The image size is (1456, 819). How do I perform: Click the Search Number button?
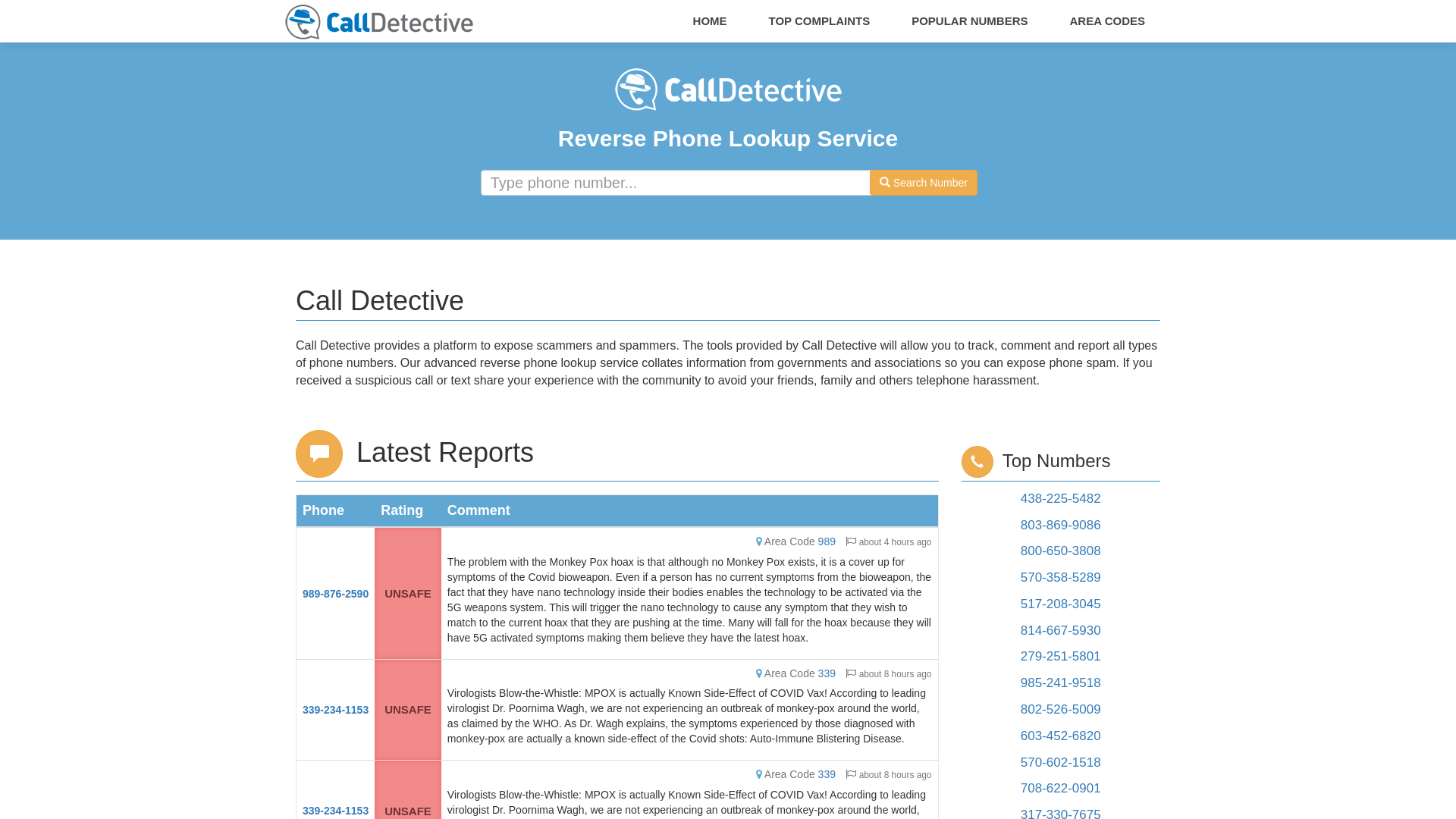point(921,182)
